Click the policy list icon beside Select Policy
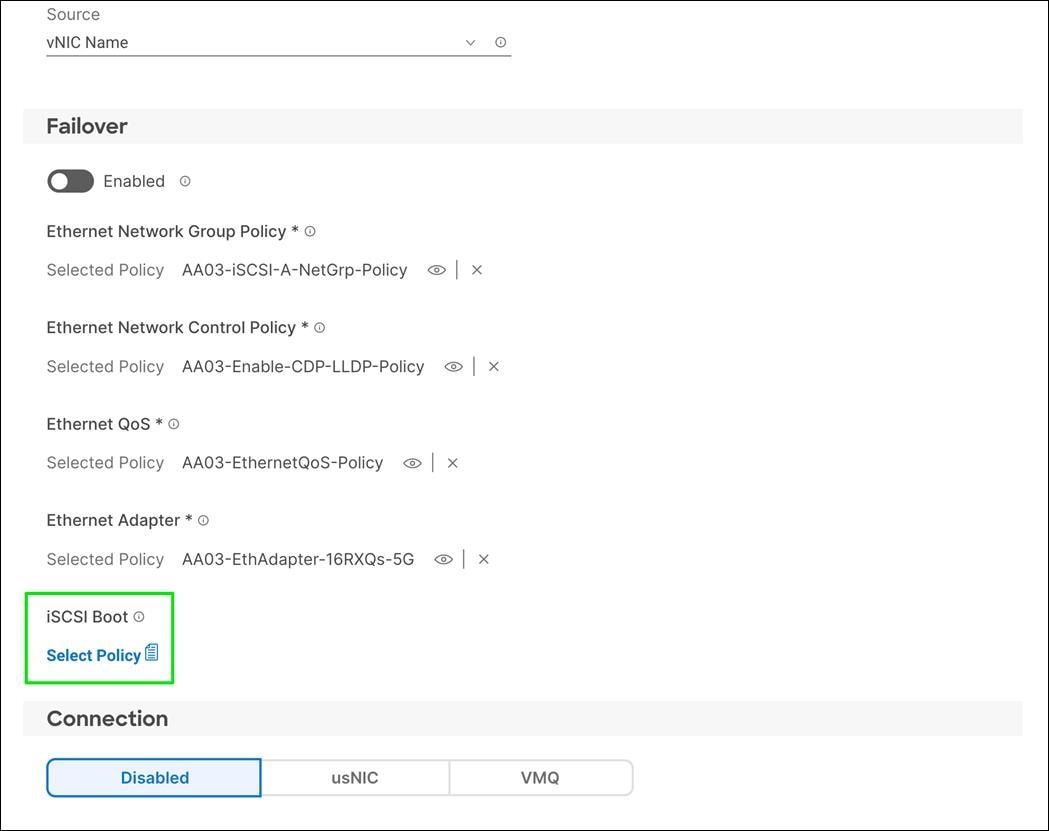This screenshot has height=831, width=1049. 152,651
